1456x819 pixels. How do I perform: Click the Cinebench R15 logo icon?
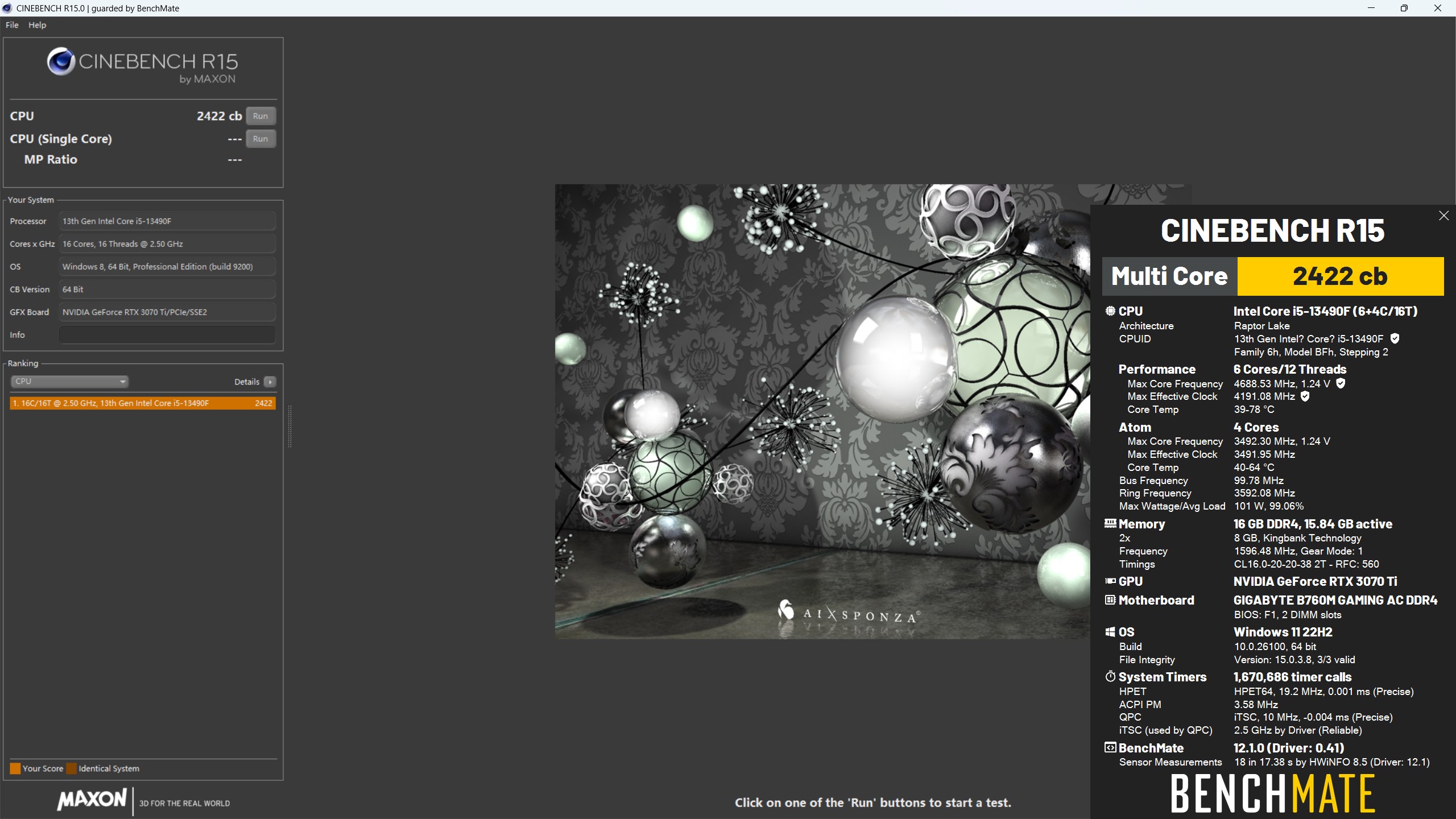click(x=61, y=62)
